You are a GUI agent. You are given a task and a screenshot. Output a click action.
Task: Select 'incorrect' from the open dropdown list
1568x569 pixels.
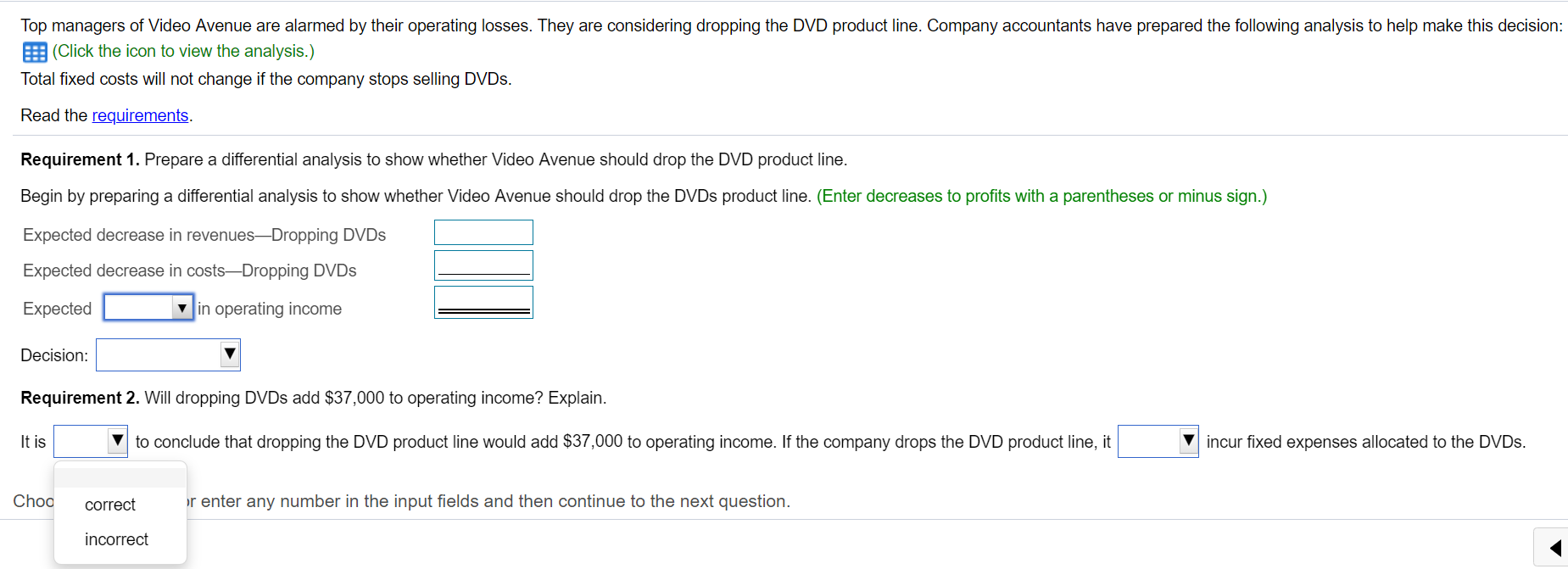click(116, 539)
